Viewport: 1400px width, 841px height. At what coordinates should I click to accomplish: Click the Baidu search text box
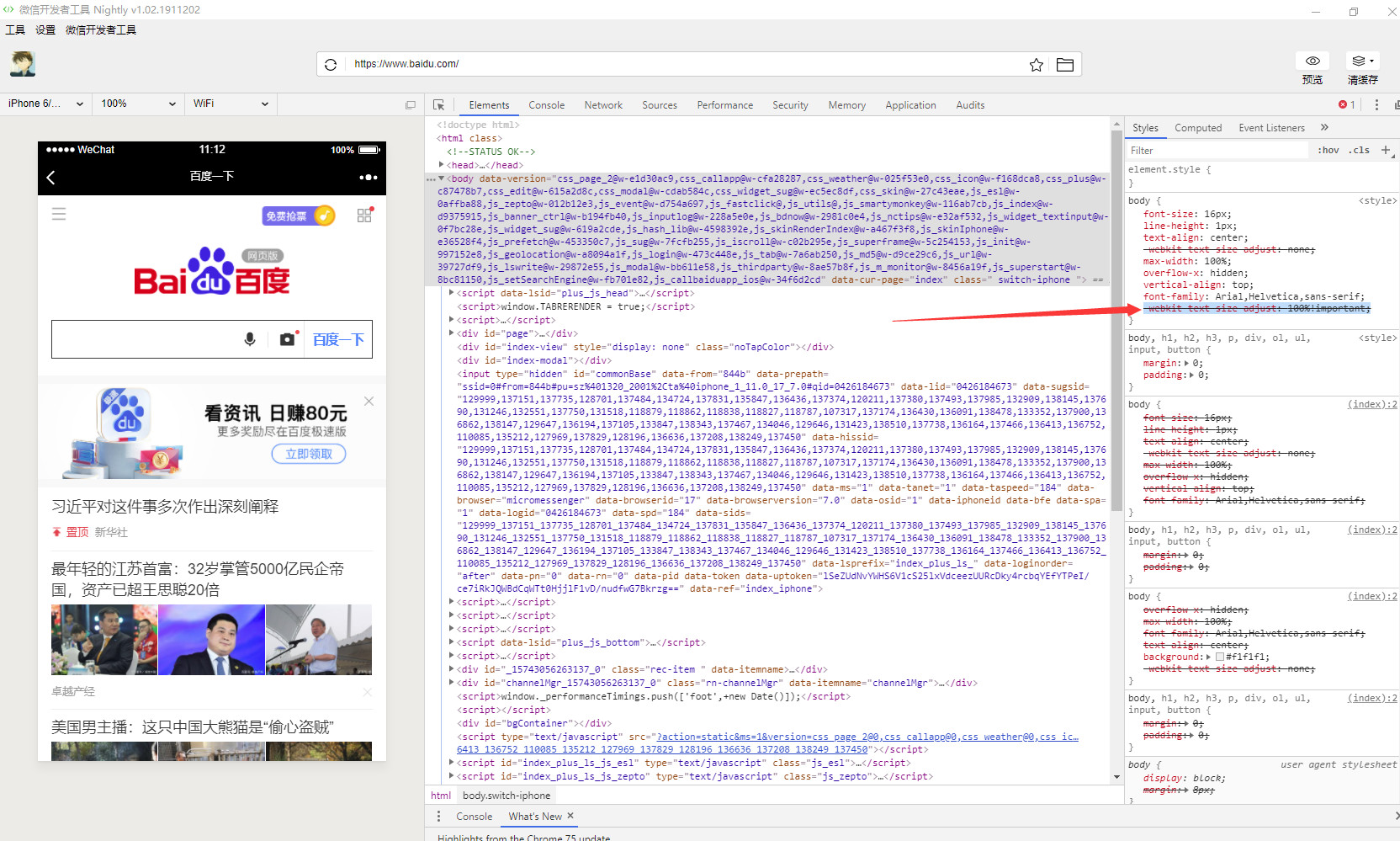coord(145,339)
